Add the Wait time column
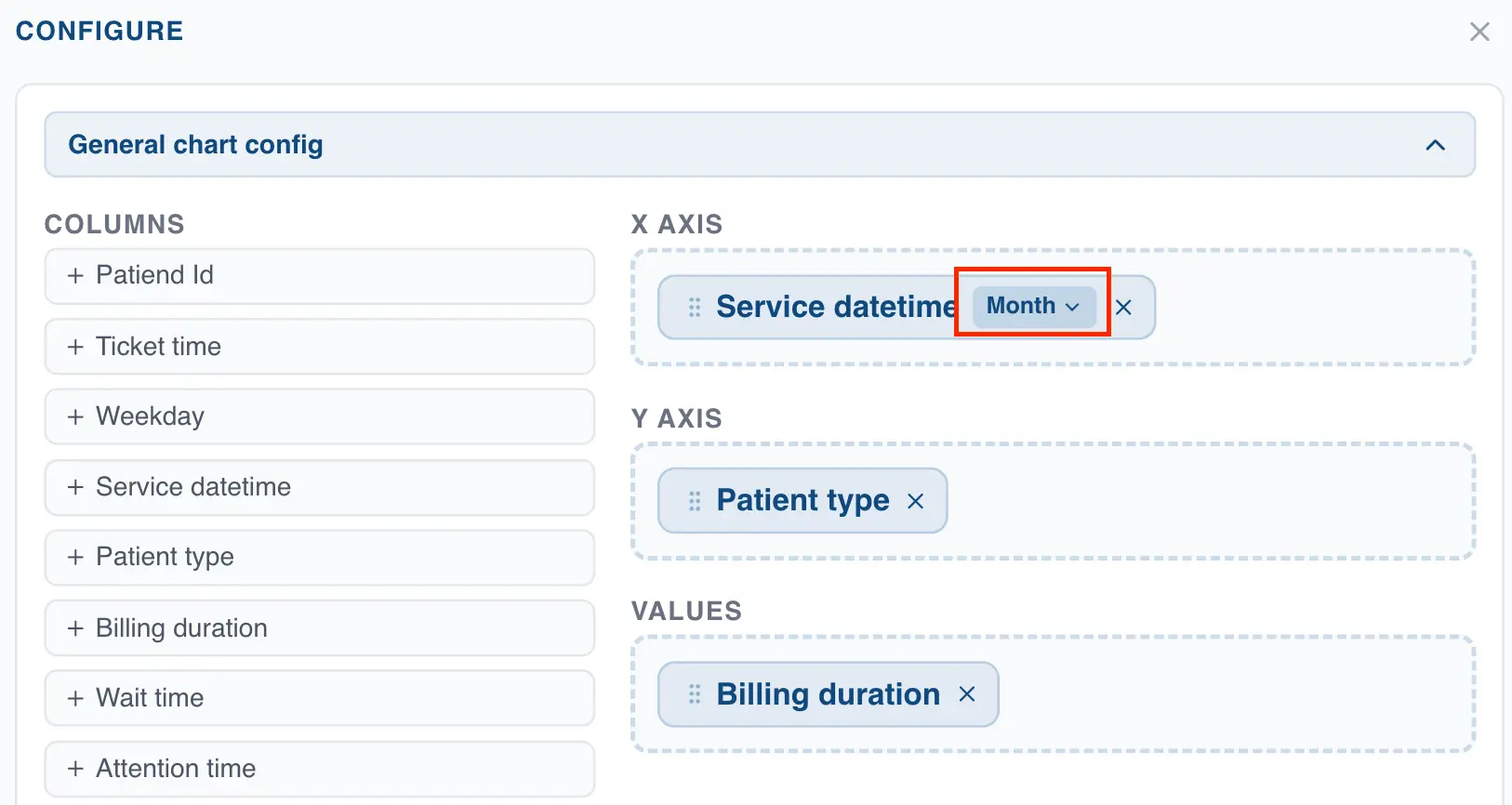This screenshot has width=1512, height=805. point(319,698)
